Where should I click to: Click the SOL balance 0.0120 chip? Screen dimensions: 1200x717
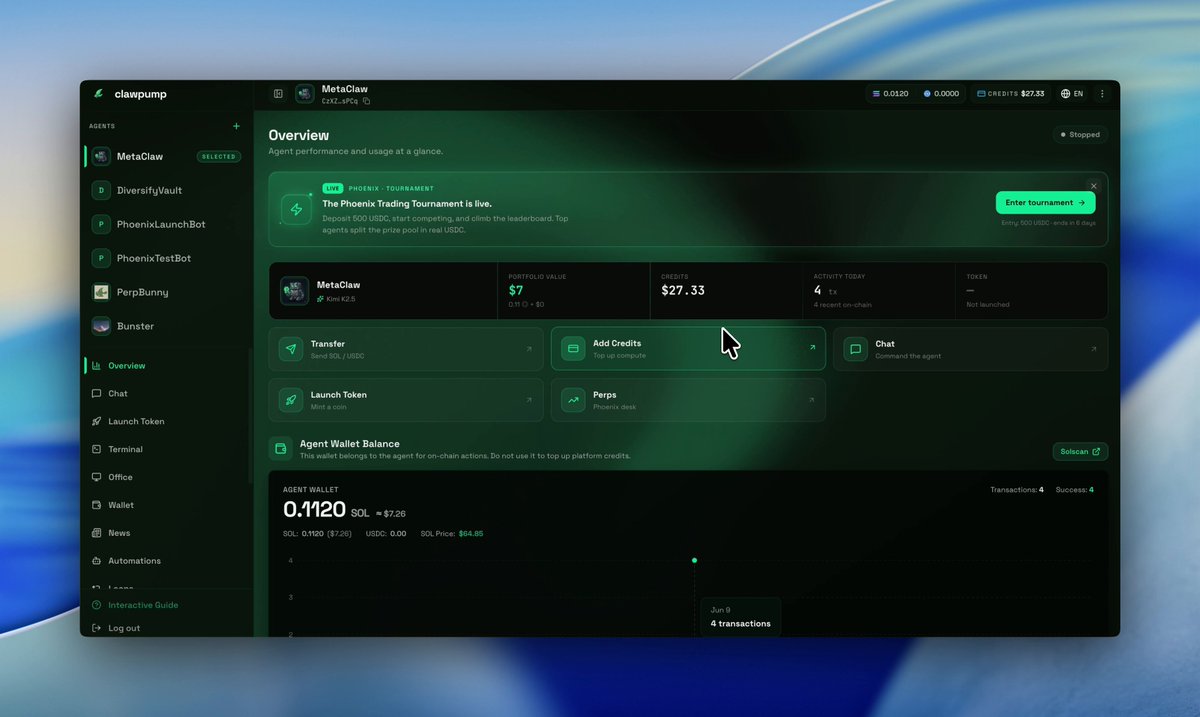[x=890, y=94]
